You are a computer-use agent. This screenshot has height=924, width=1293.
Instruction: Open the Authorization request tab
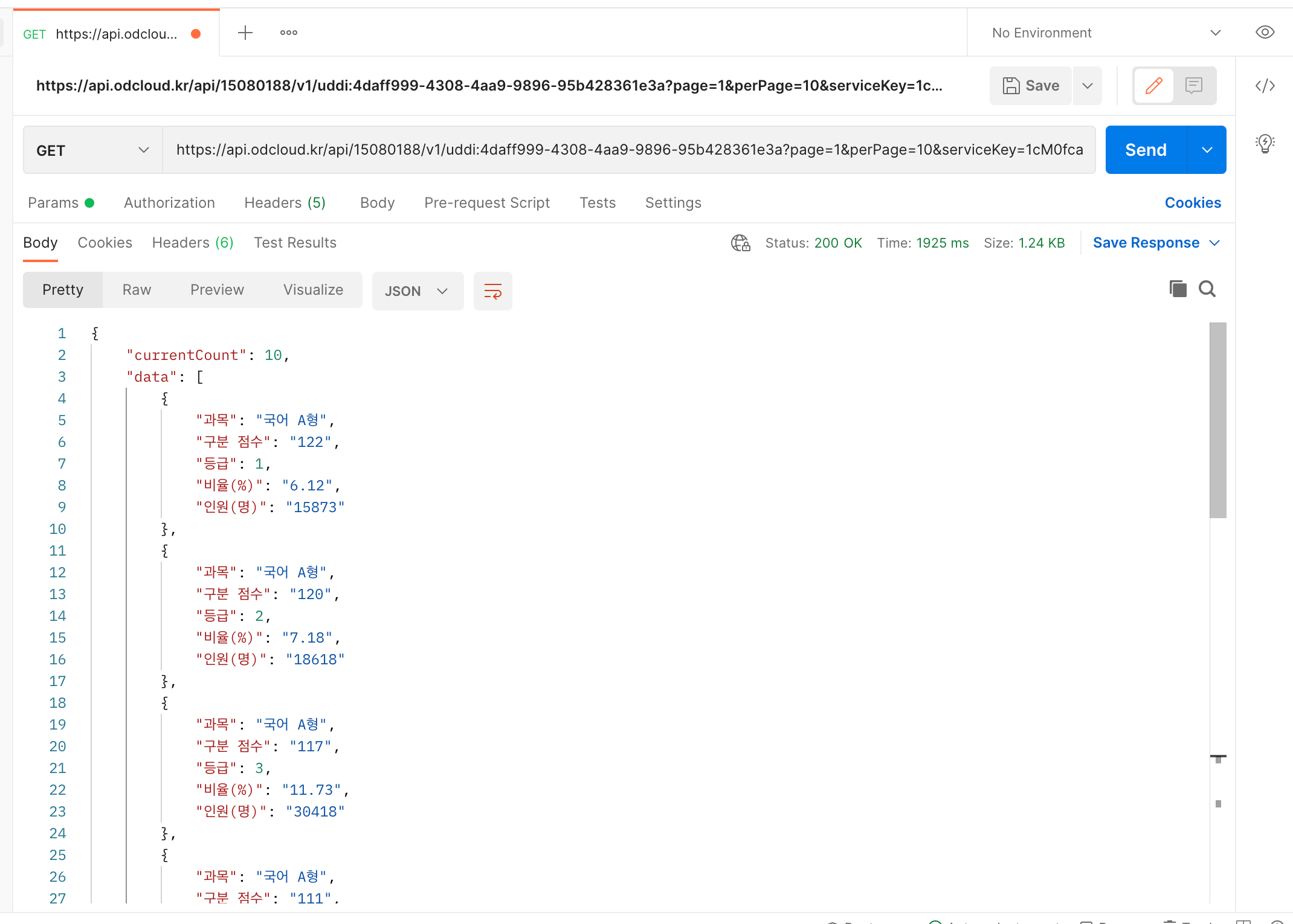pyautogui.click(x=169, y=203)
